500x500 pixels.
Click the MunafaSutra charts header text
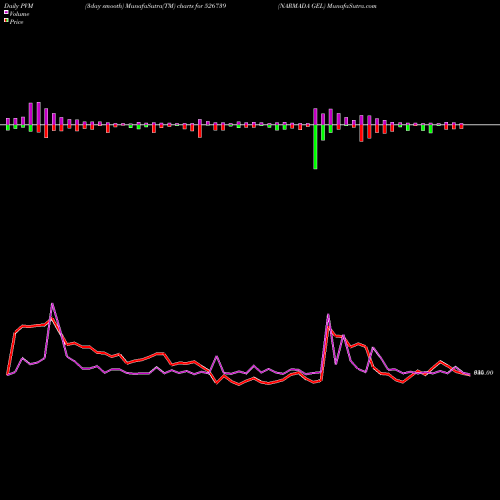156,6
